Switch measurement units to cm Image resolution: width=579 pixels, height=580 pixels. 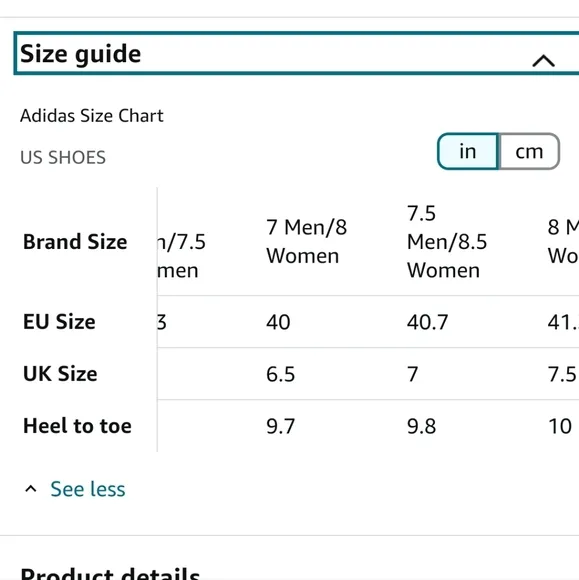pyautogui.click(x=529, y=151)
